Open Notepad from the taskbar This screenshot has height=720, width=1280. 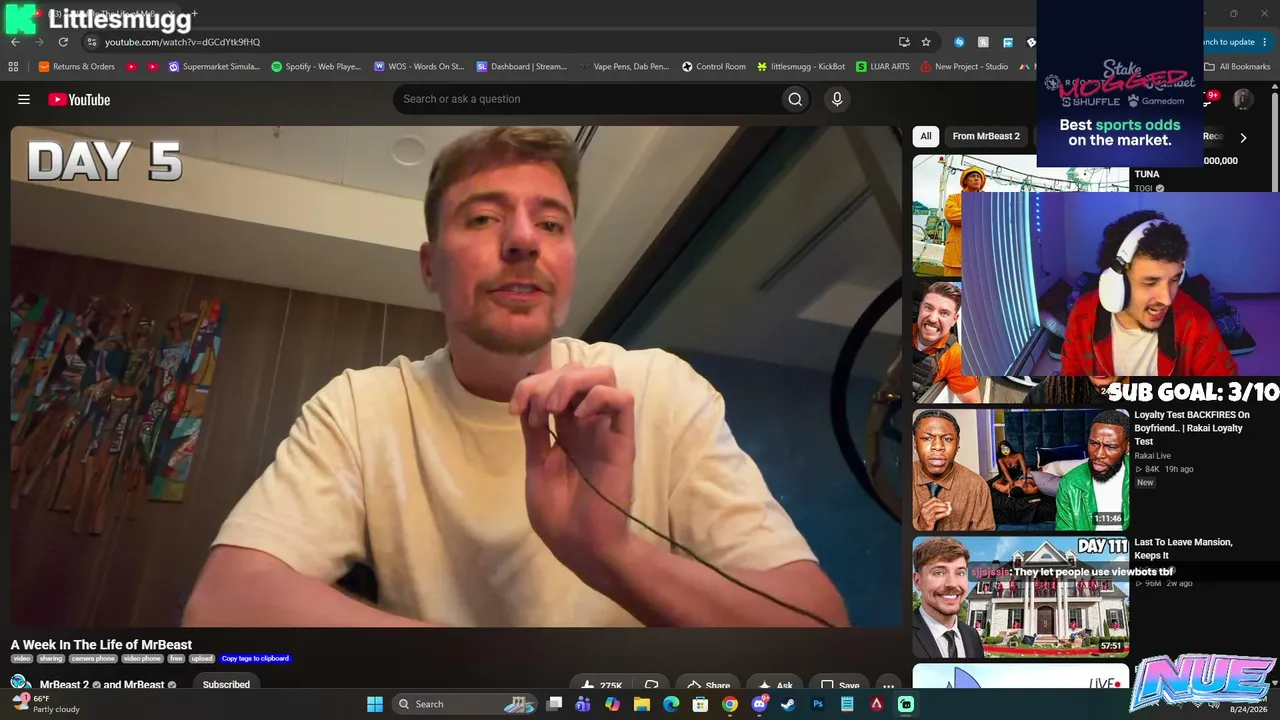point(847,704)
